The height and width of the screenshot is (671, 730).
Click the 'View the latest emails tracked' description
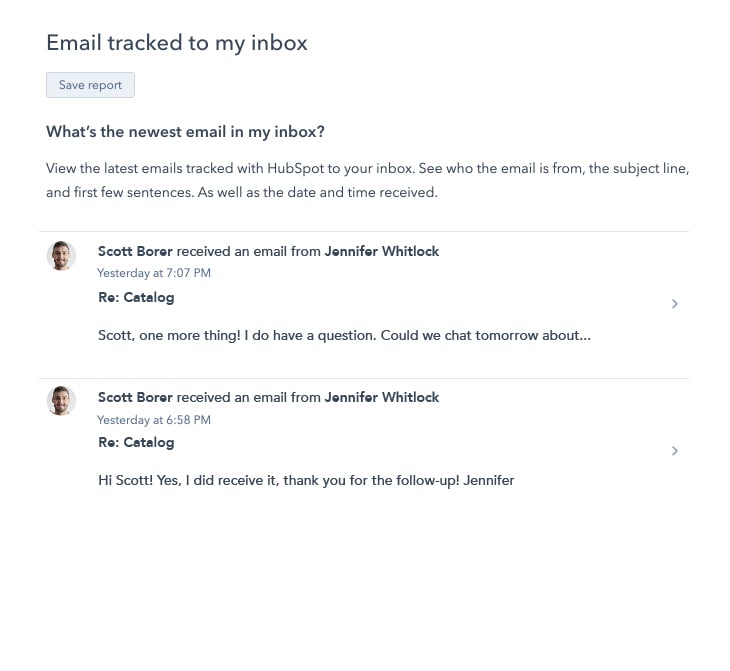tap(367, 180)
